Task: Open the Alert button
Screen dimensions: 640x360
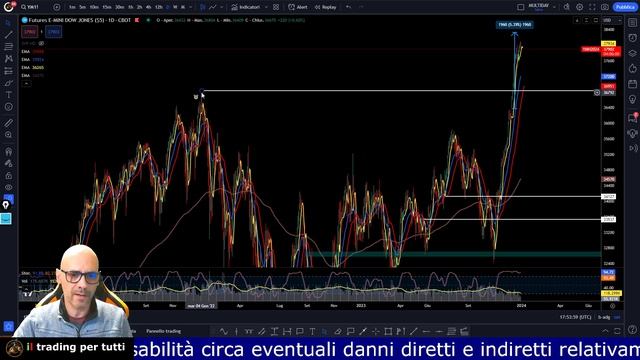Action: pyautogui.click(x=298, y=7)
